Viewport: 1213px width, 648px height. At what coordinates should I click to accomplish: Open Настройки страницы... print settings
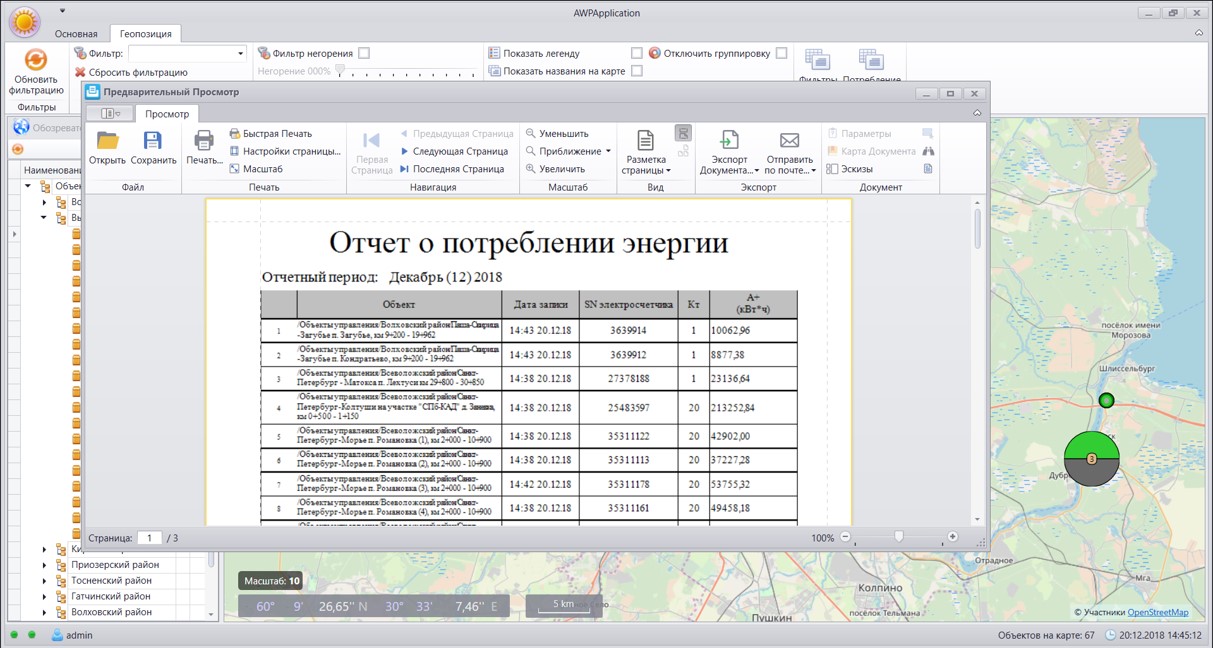point(285,151)
